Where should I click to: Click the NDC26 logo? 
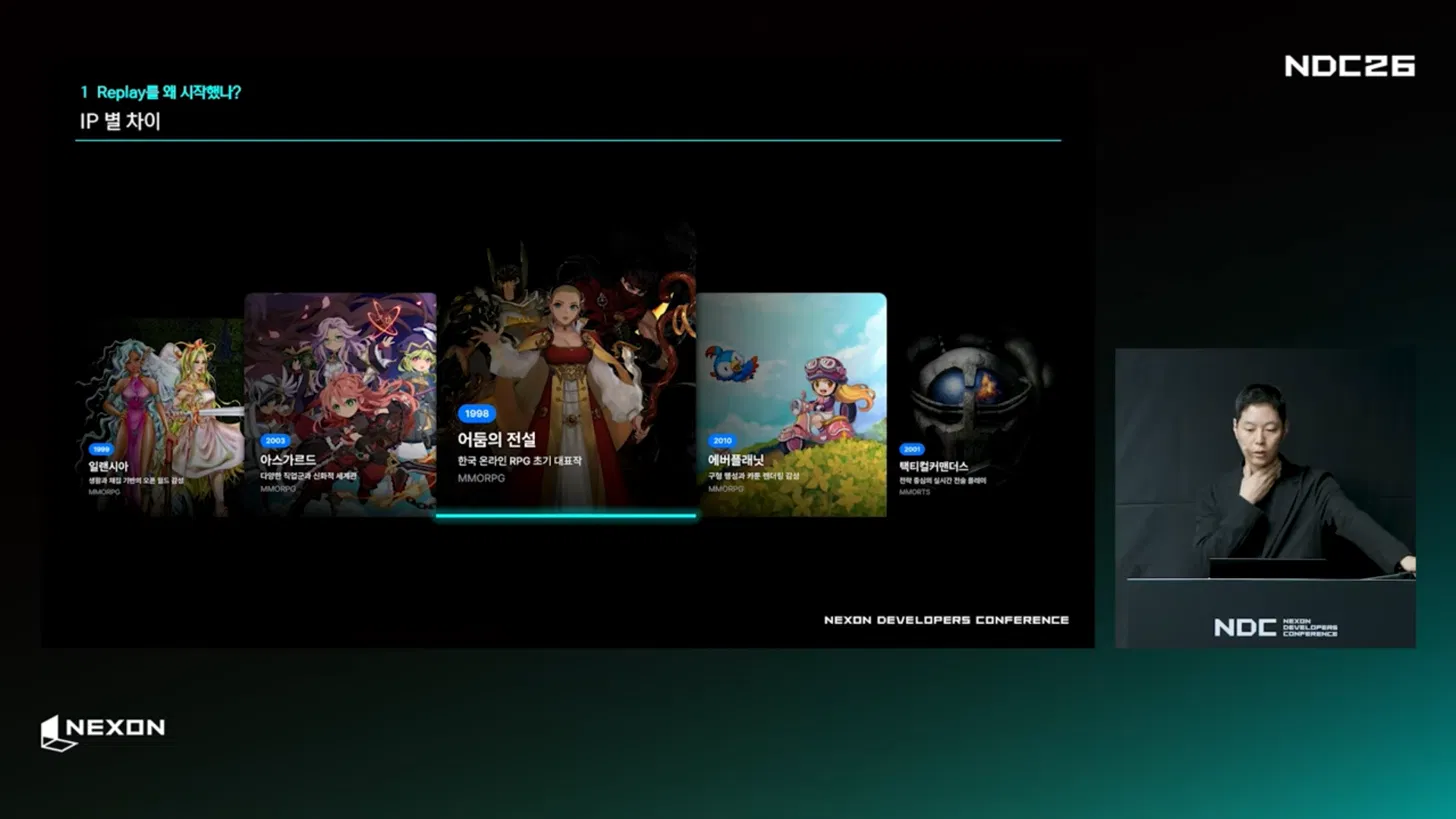click(1349, 66)
